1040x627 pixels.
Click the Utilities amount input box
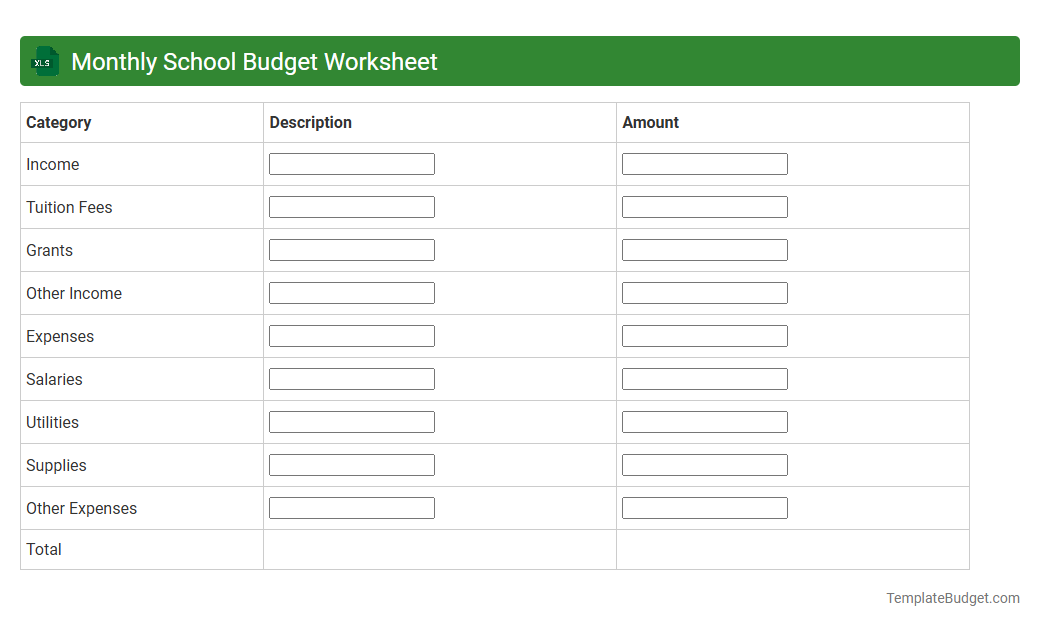coord(704,421)
